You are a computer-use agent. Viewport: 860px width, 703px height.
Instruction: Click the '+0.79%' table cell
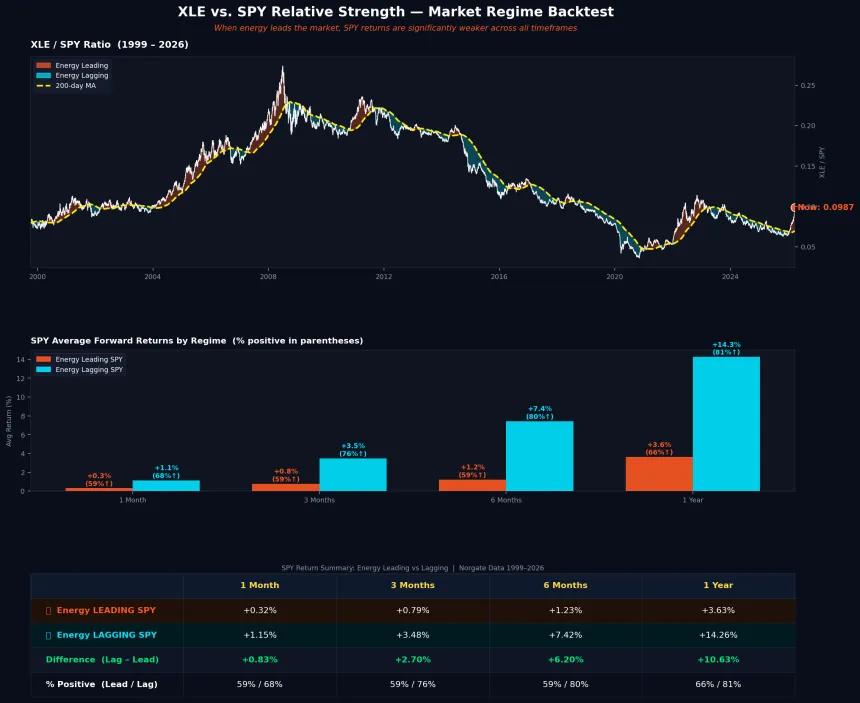[412, 610]
